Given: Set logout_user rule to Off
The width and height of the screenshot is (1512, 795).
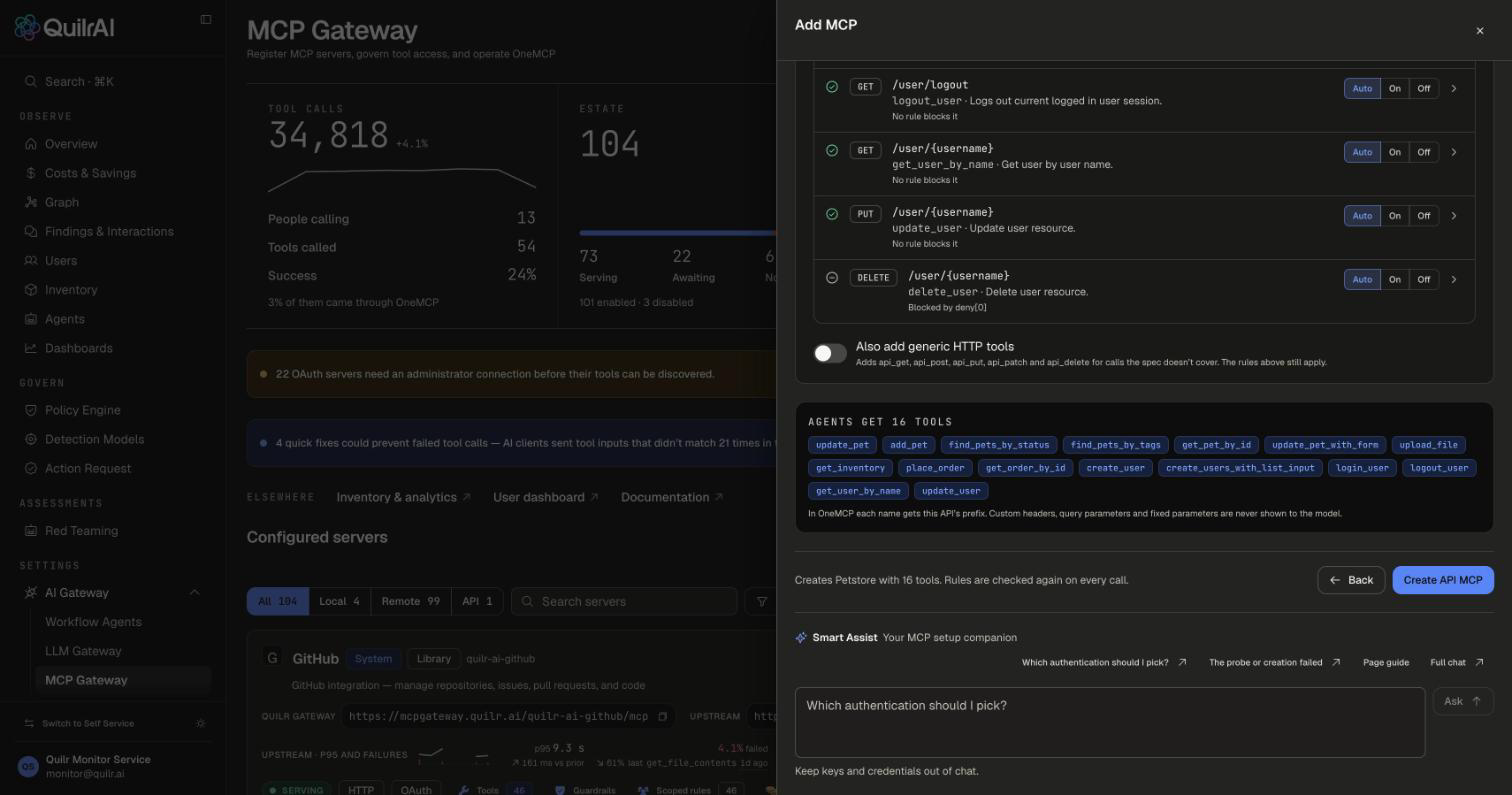Looking at the screenshot, I should [x=1423, y=88].
